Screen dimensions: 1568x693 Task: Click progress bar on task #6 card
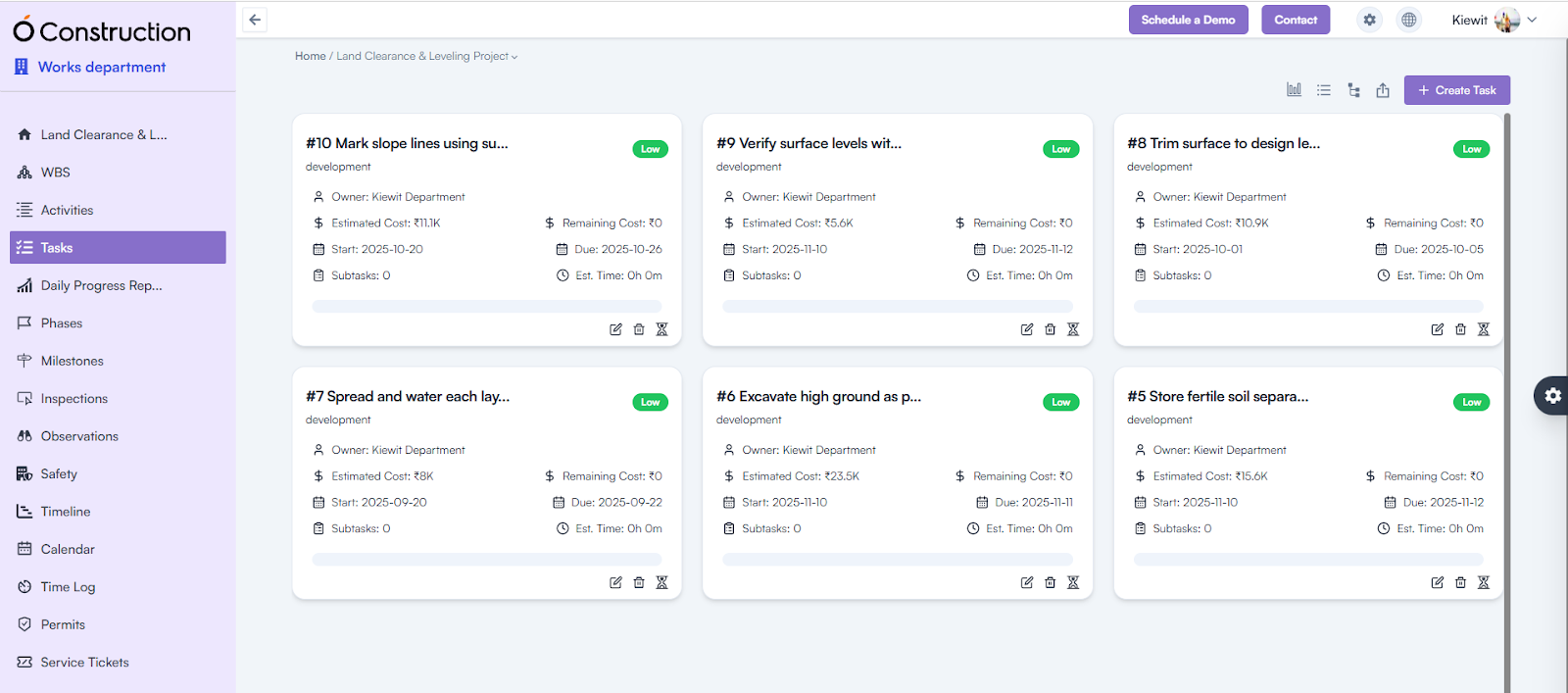click(x=898, y=560)
